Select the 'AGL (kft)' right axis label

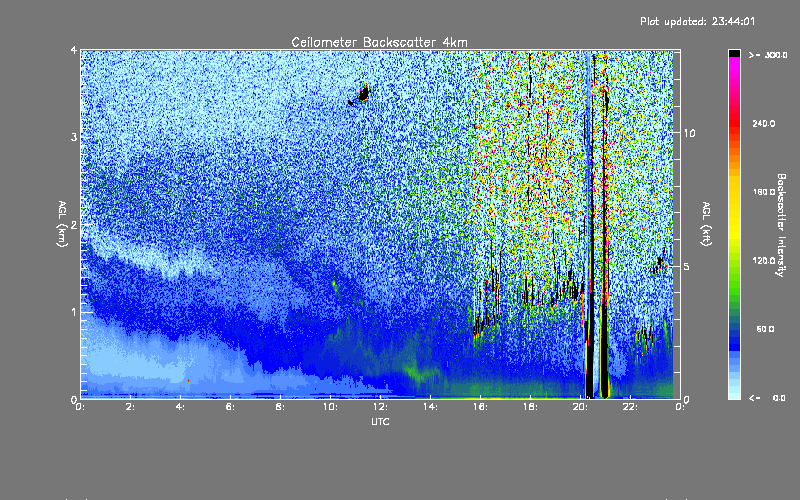pos(706,224)
